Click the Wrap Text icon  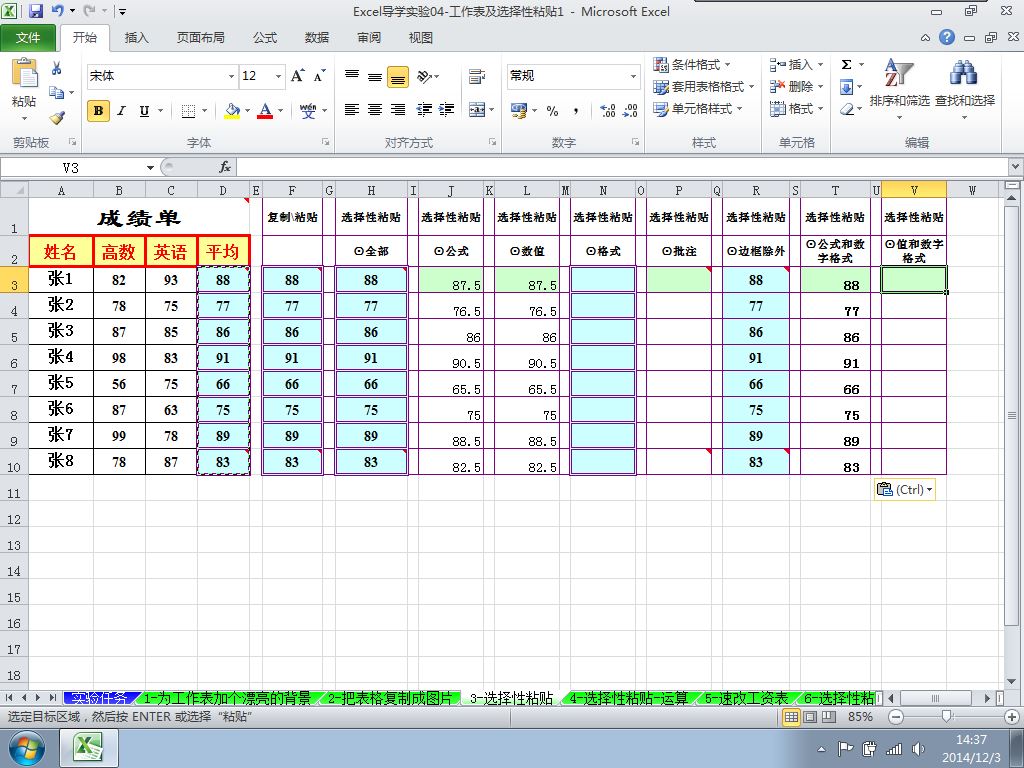point(477,76)
